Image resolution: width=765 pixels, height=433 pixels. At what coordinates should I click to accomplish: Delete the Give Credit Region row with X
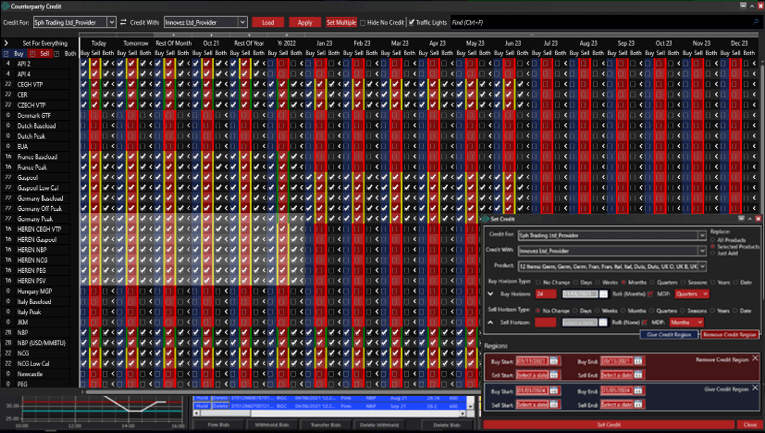tap(755, 388)
